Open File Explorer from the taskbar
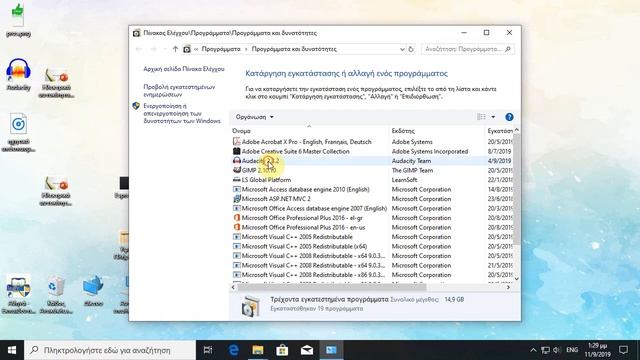640x360 pixels. (x=258, y=350)
